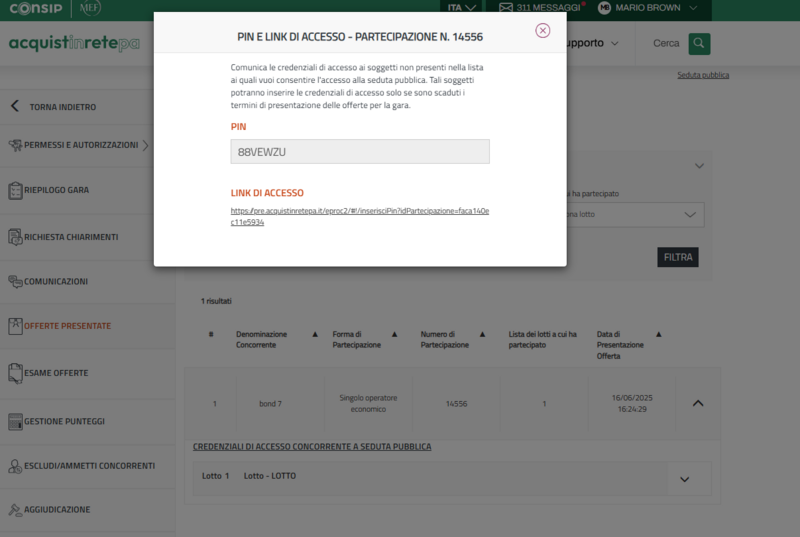Screen dimensions: 800x537
Task: Go back via Torna Indietro
Action: tap(62, 107)
